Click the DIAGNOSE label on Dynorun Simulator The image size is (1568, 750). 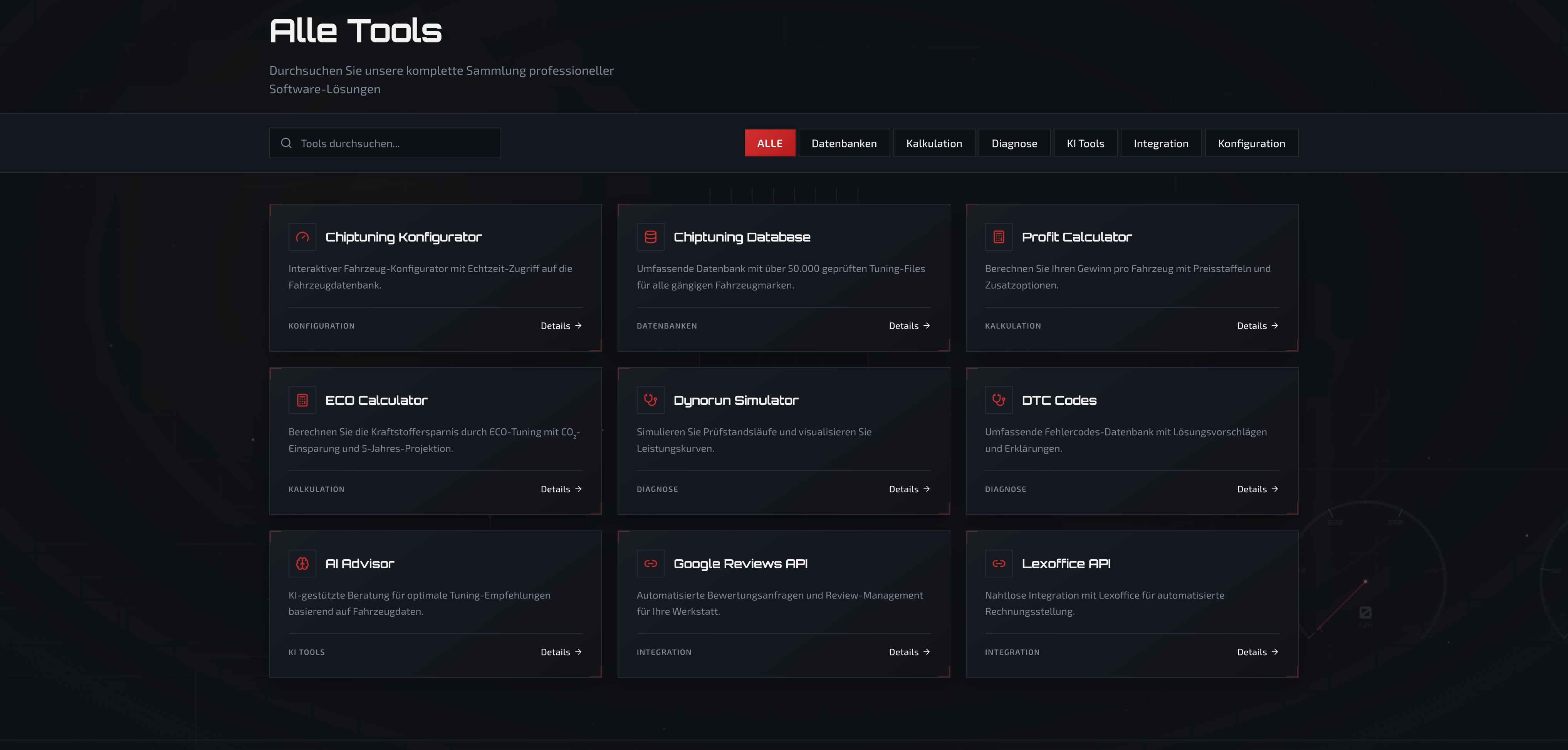click(657, 489)
